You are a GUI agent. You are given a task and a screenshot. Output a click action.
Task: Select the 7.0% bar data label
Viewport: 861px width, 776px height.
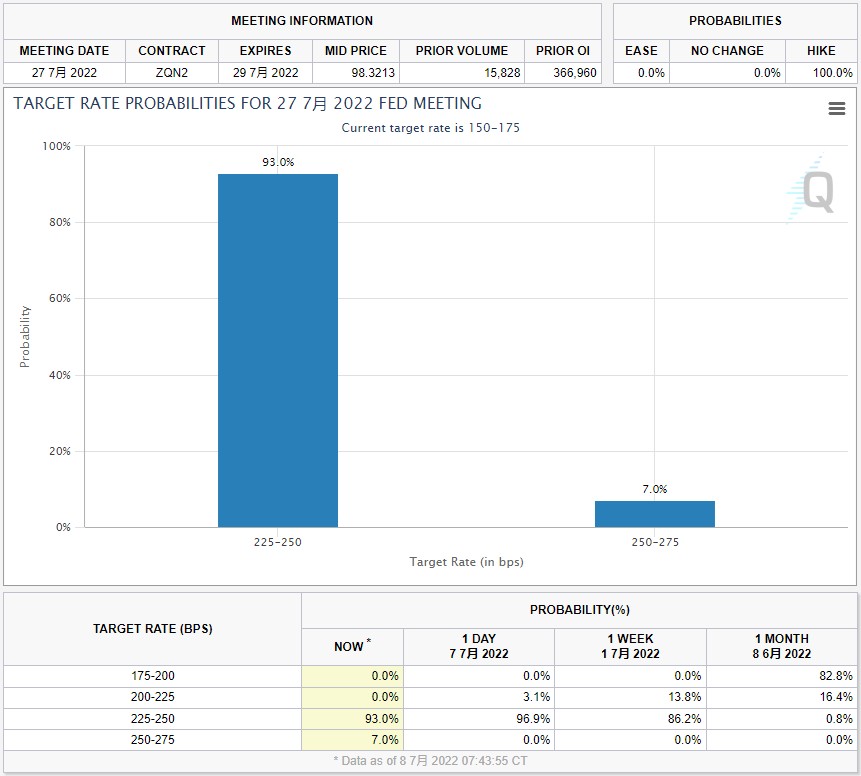(655, 489)
